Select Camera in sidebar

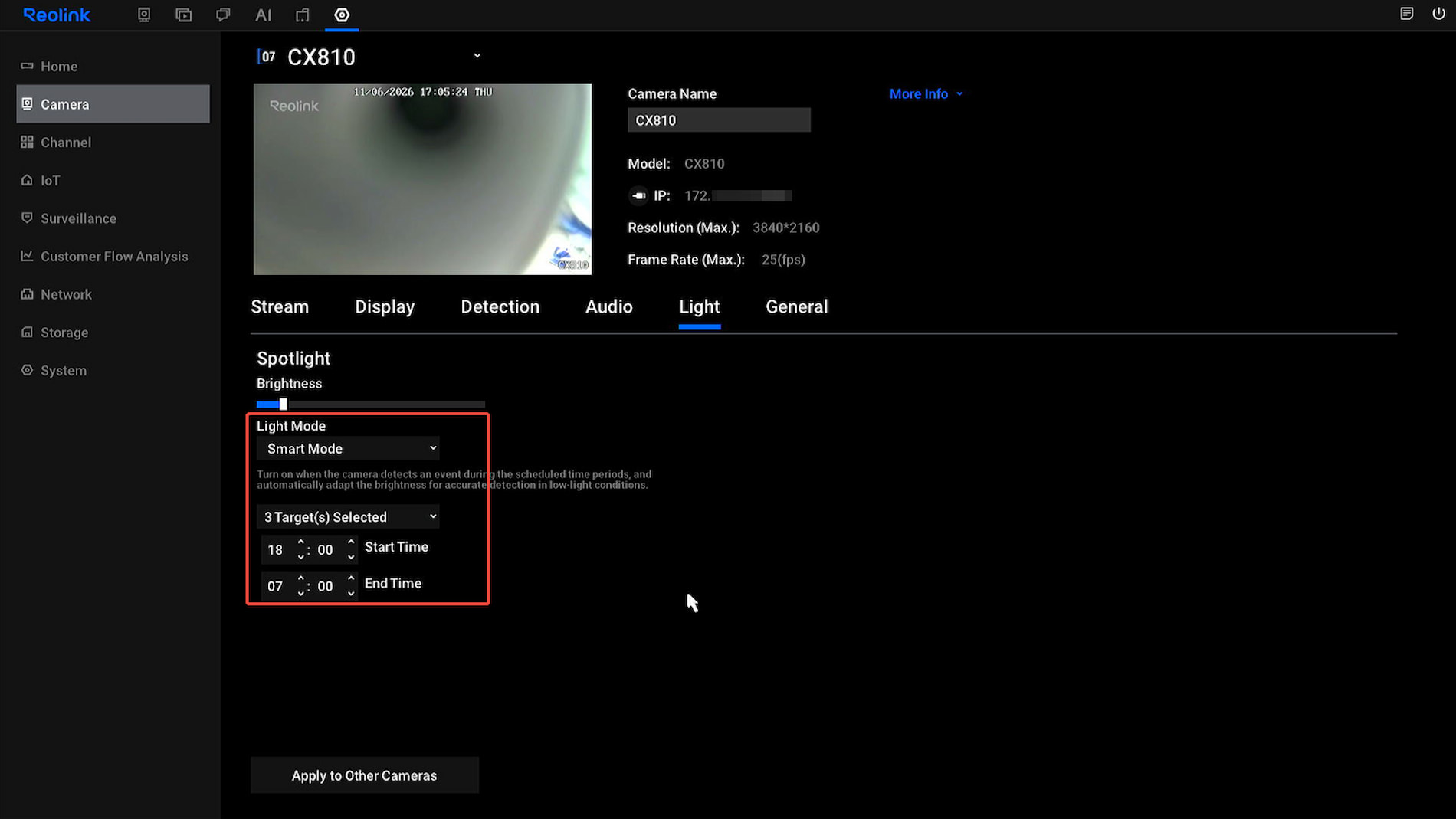click(x=113, y=103)
